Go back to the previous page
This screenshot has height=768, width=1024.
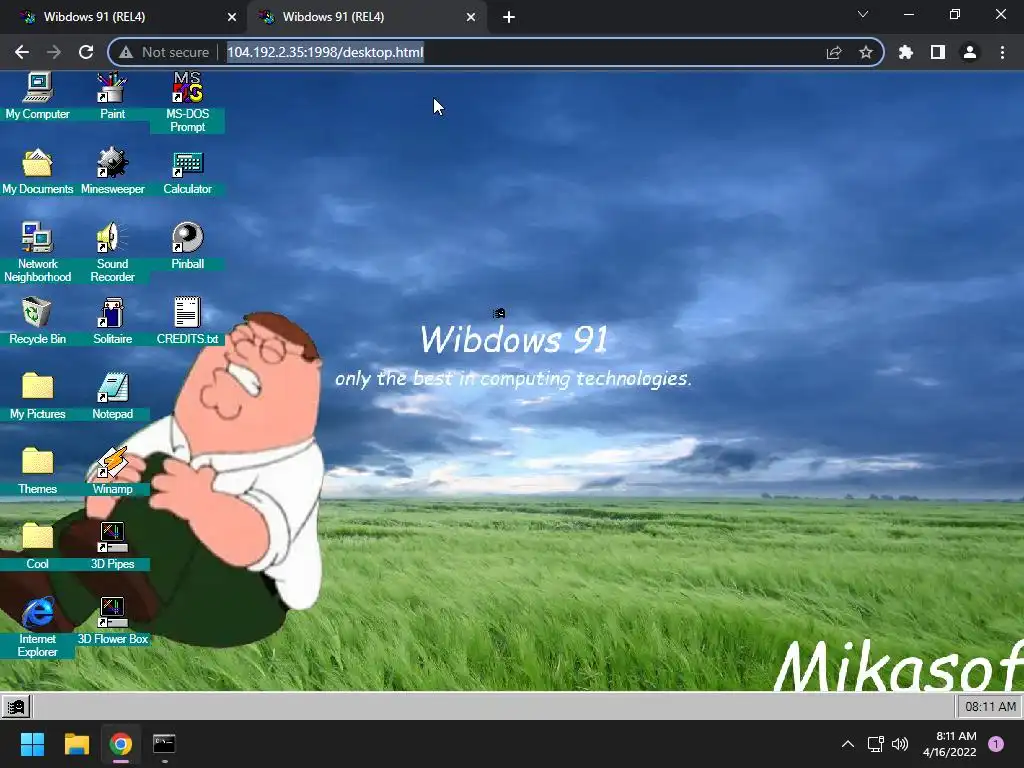click(22, 52)
